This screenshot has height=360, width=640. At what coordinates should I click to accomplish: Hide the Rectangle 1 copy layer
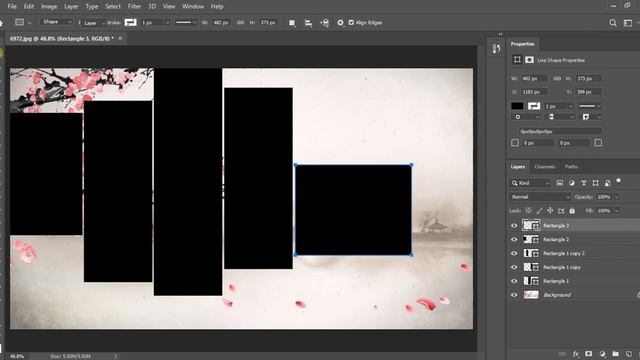pos(514,267)
